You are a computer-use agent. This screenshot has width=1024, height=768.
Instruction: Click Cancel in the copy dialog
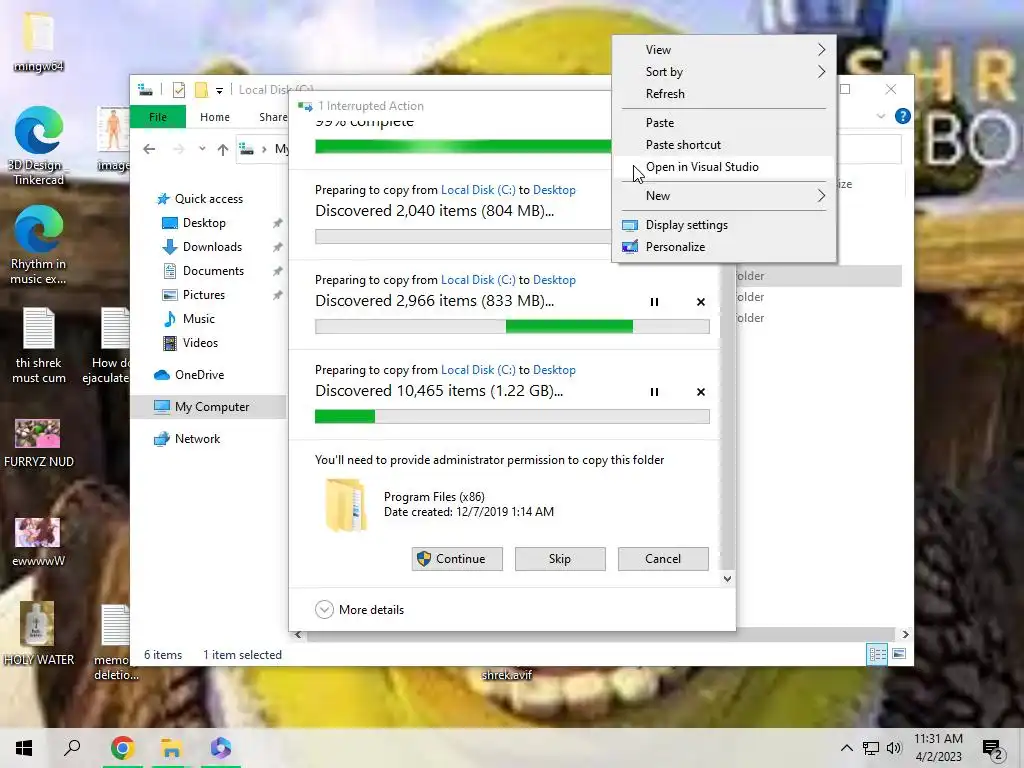[x=663, y=559]
